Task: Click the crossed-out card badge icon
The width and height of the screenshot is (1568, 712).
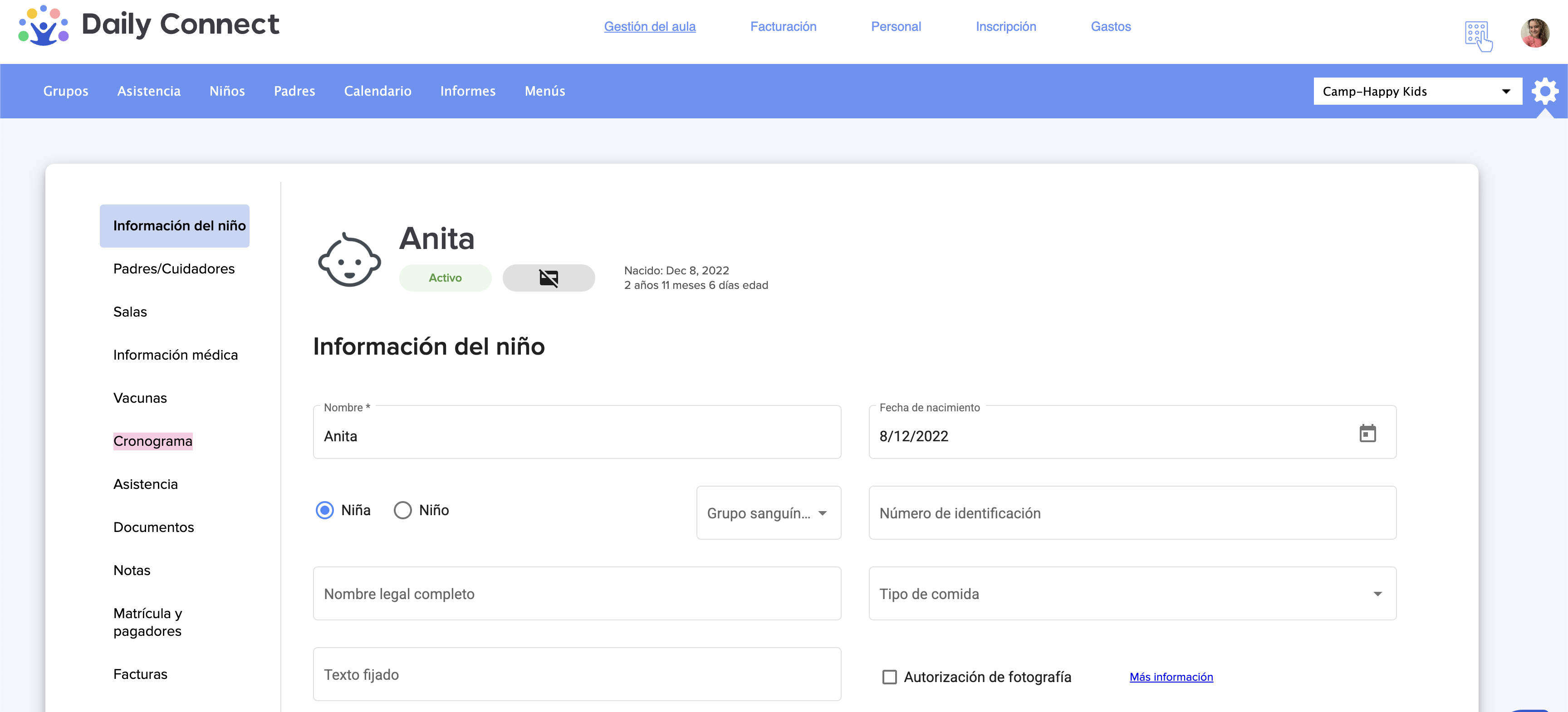Action: pos(549,278)
